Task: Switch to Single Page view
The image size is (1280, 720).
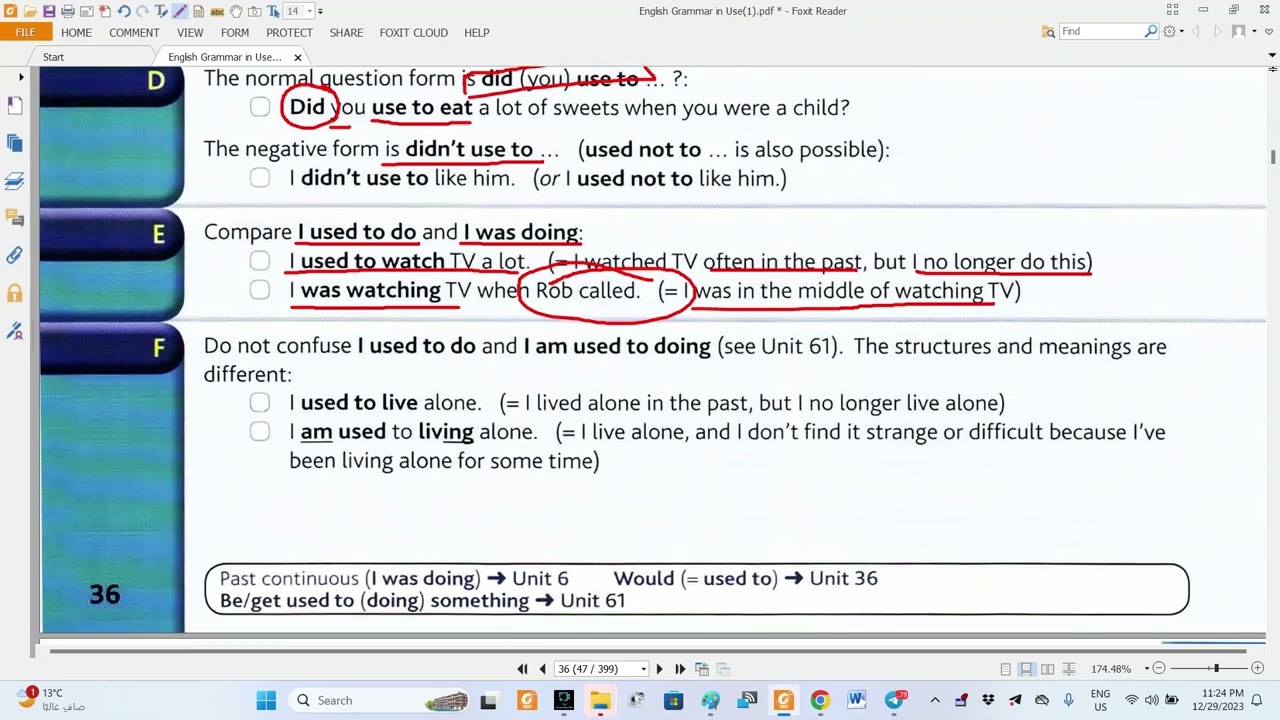Action: point(1005,668)
